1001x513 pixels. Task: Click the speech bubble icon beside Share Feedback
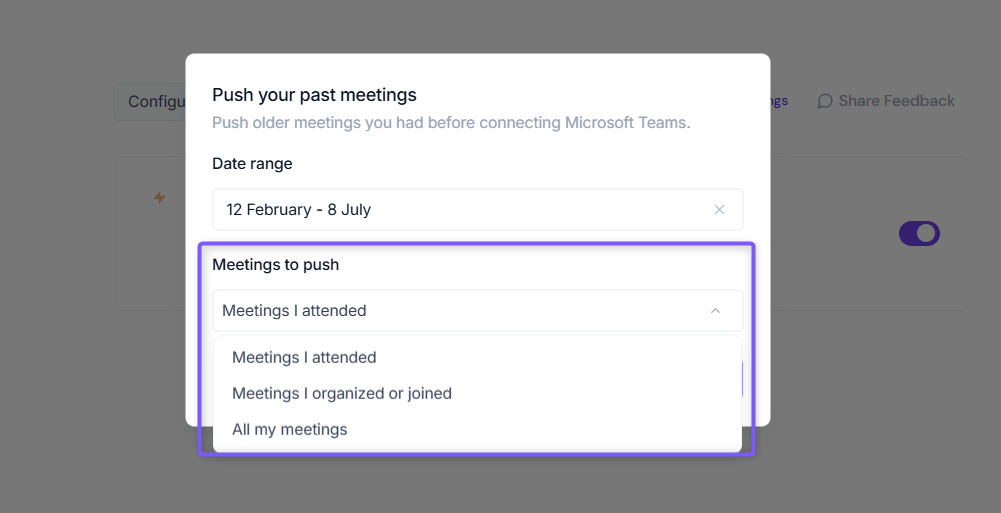(825, 101)
